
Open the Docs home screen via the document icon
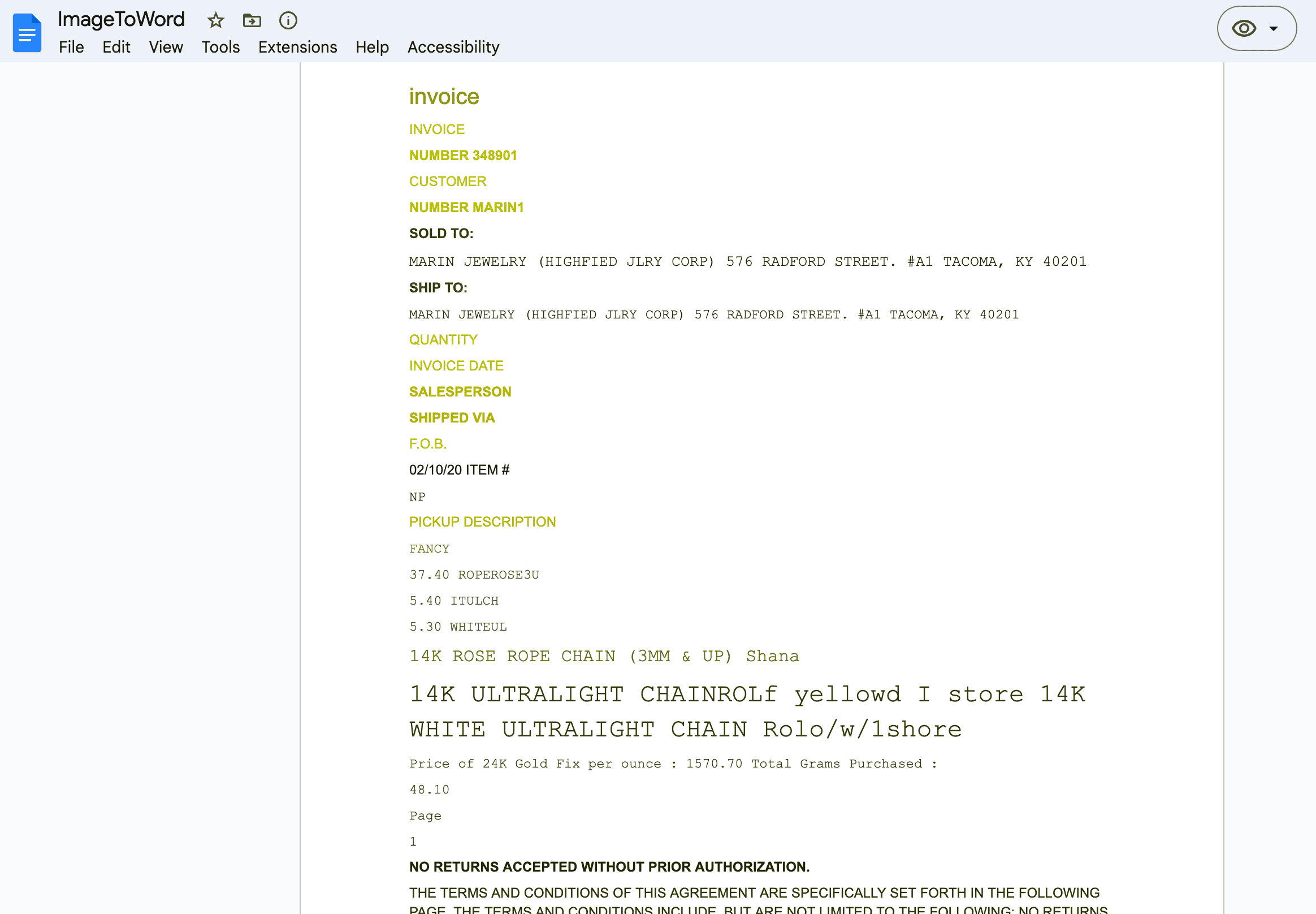27,32
